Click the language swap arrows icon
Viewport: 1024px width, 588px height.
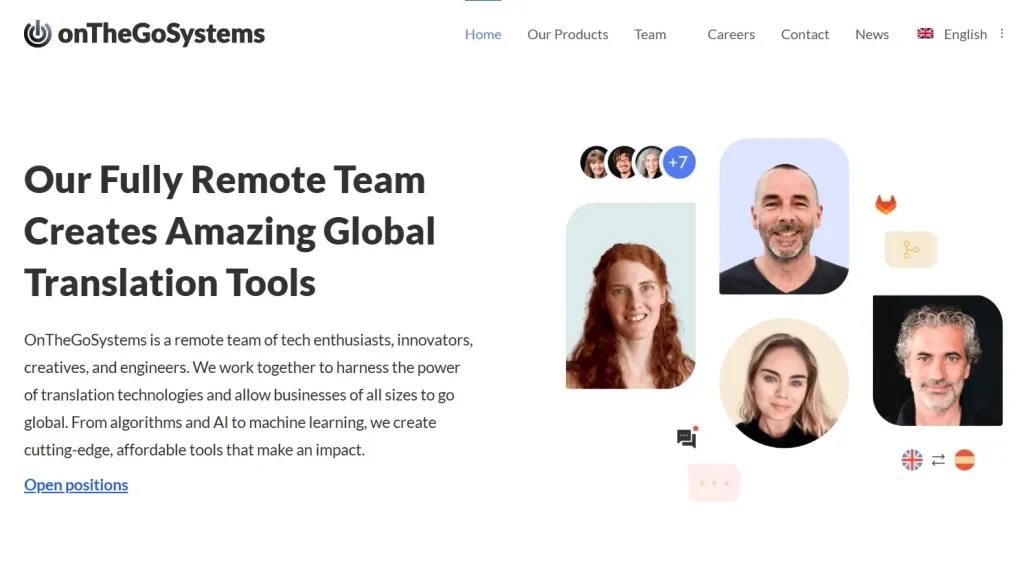coord(938,460)
